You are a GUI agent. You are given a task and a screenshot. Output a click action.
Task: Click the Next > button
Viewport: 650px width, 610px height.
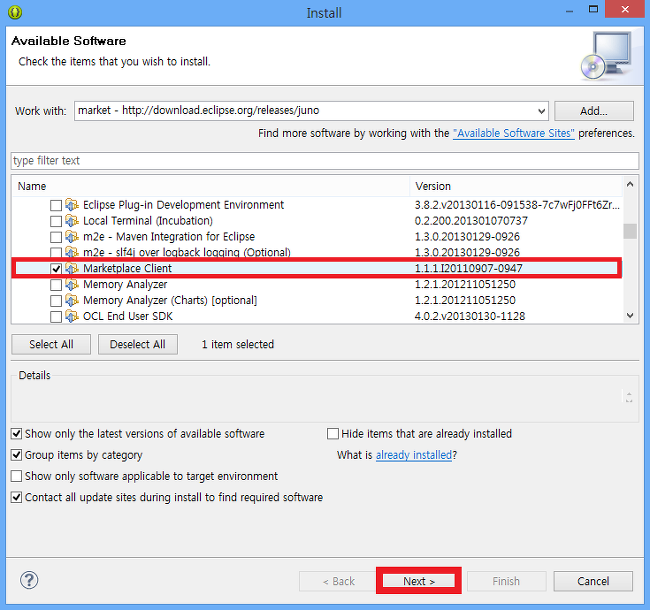point(419,581)
